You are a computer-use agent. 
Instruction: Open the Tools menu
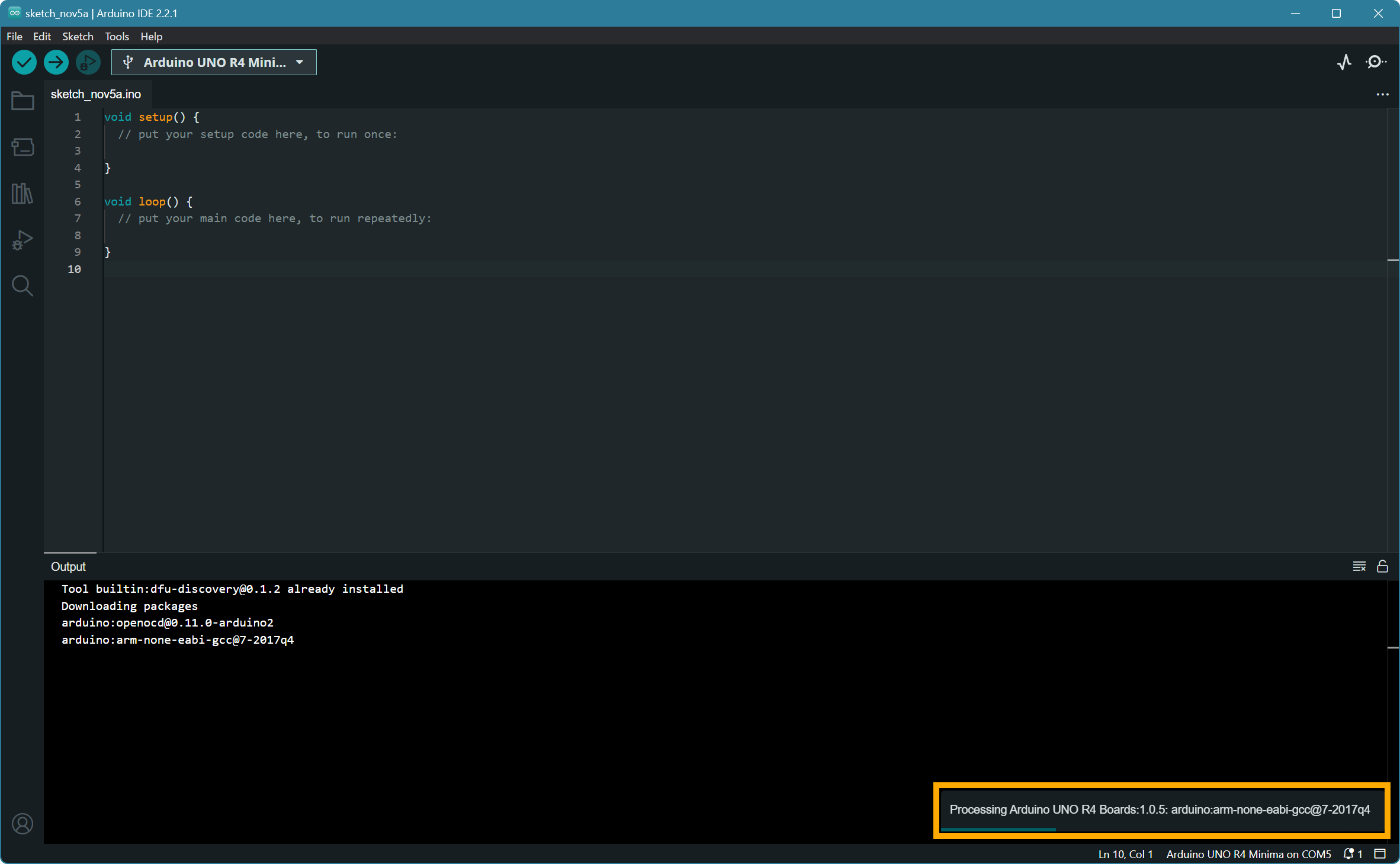point(117,36)
